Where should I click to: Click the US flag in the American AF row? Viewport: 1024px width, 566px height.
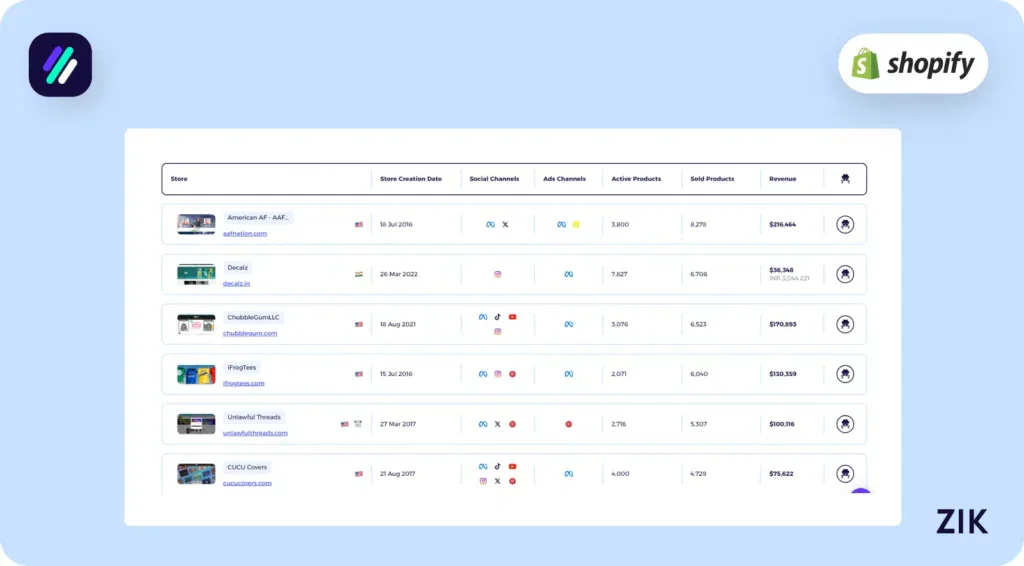(359, 225)
